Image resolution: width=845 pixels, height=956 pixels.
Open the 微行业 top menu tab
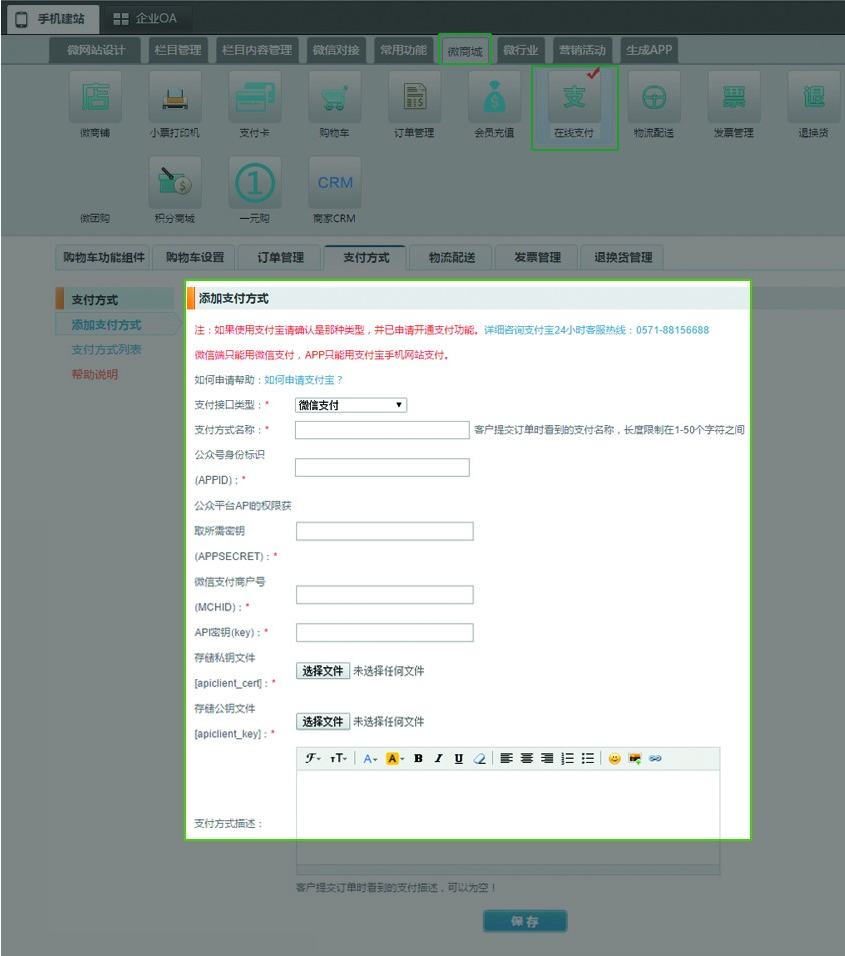tap(520, 50)
